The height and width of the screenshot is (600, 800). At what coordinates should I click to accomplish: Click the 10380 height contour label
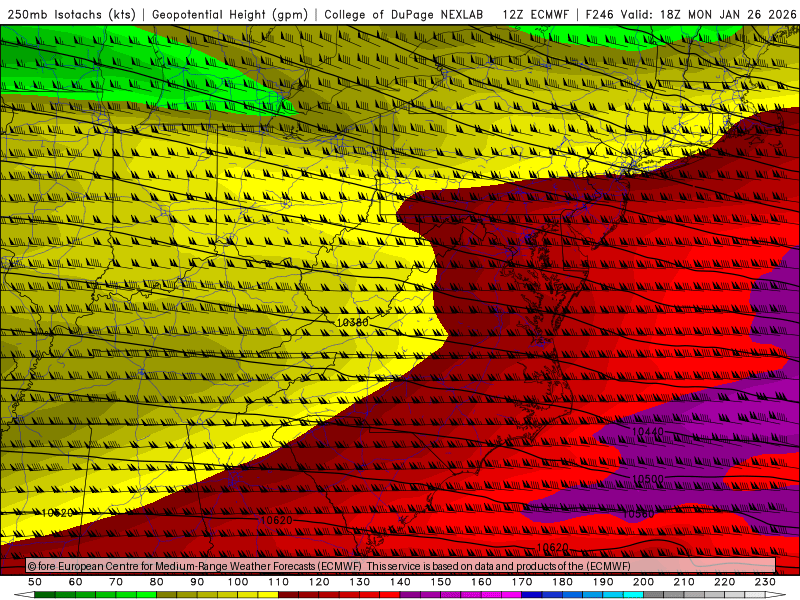tap(352, 322)
